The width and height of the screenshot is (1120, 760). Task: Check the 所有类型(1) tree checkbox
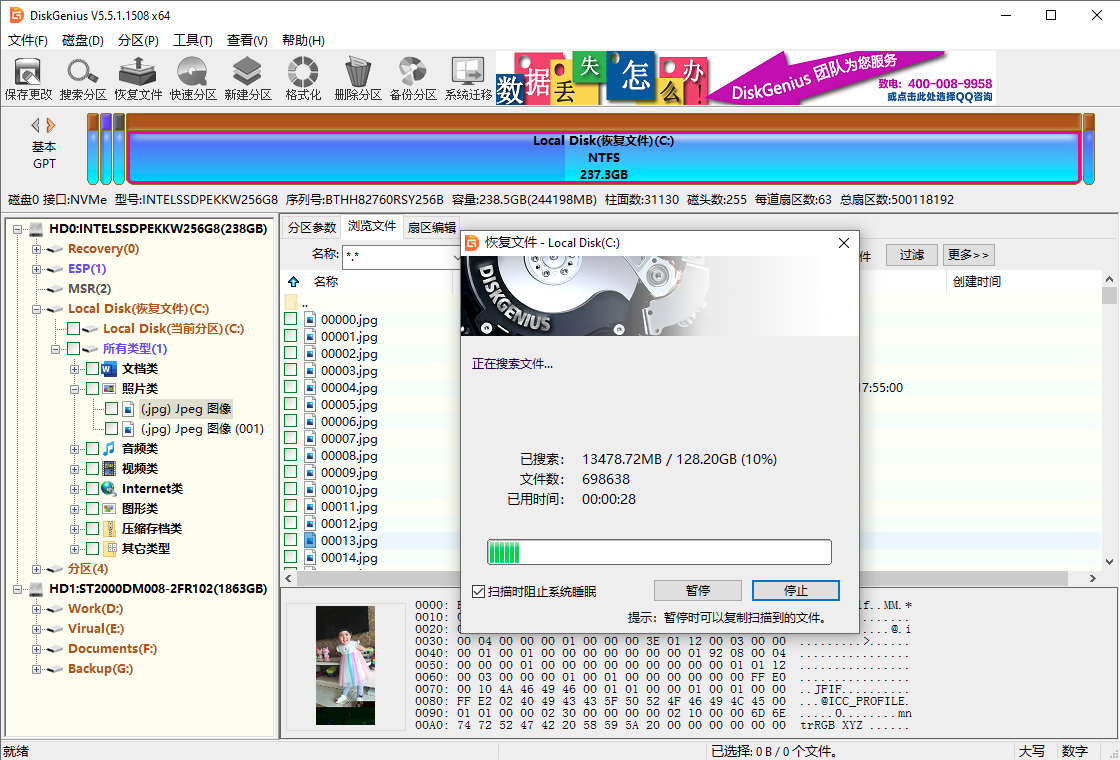click(x=74, y=349)
